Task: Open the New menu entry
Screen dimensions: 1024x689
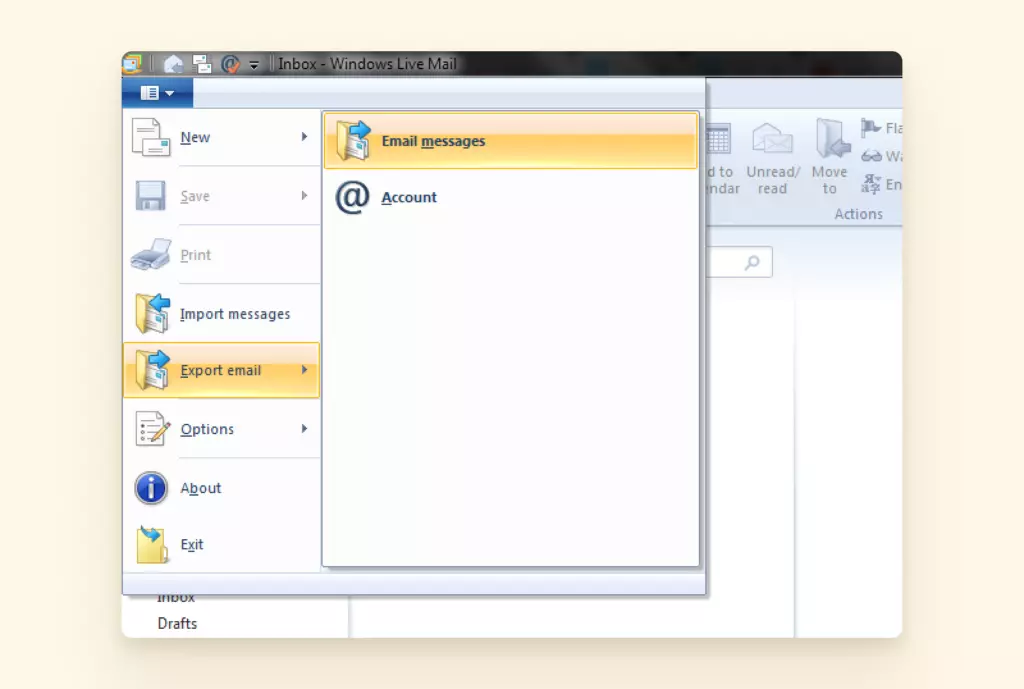Action: [221, 137]
